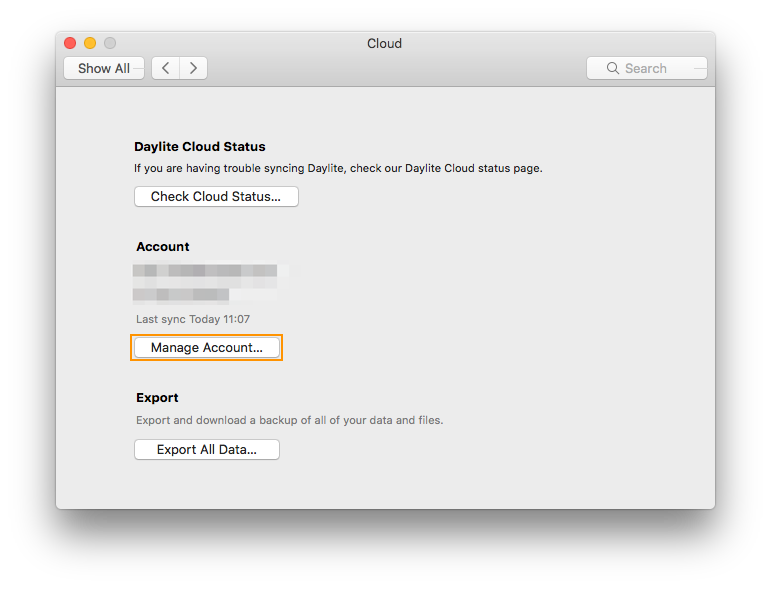Click the Show All button
The height and width of the screenshot is (589, 771).
click(104, 68)
